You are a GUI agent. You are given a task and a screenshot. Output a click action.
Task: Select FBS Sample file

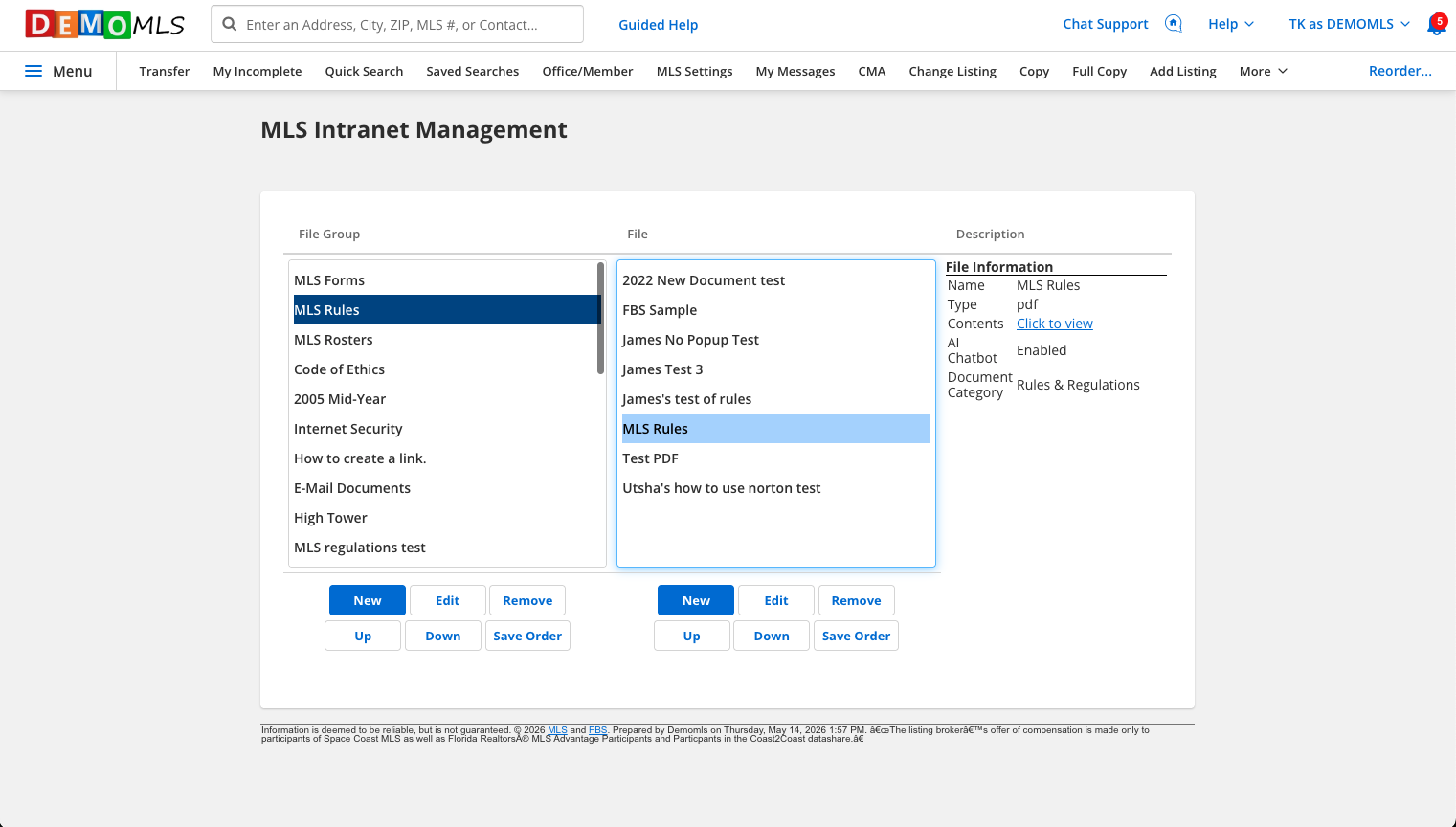pos(776,310)
